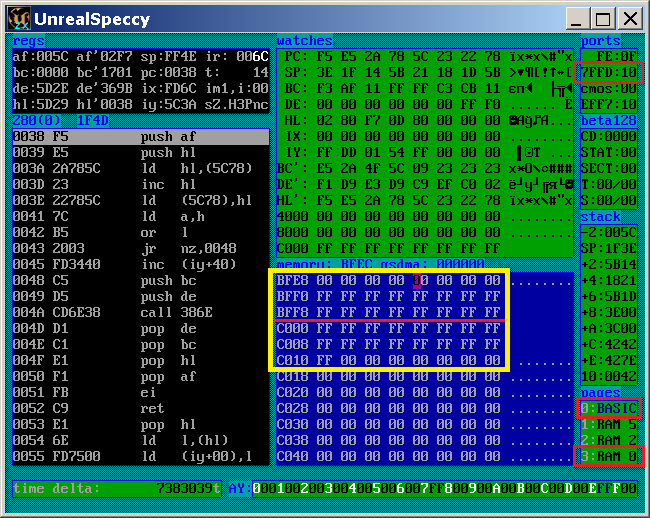Click stack entry +2:5B14
This screenshot has height=518, width=650.
pyautogui.click(x=609, y=264)
